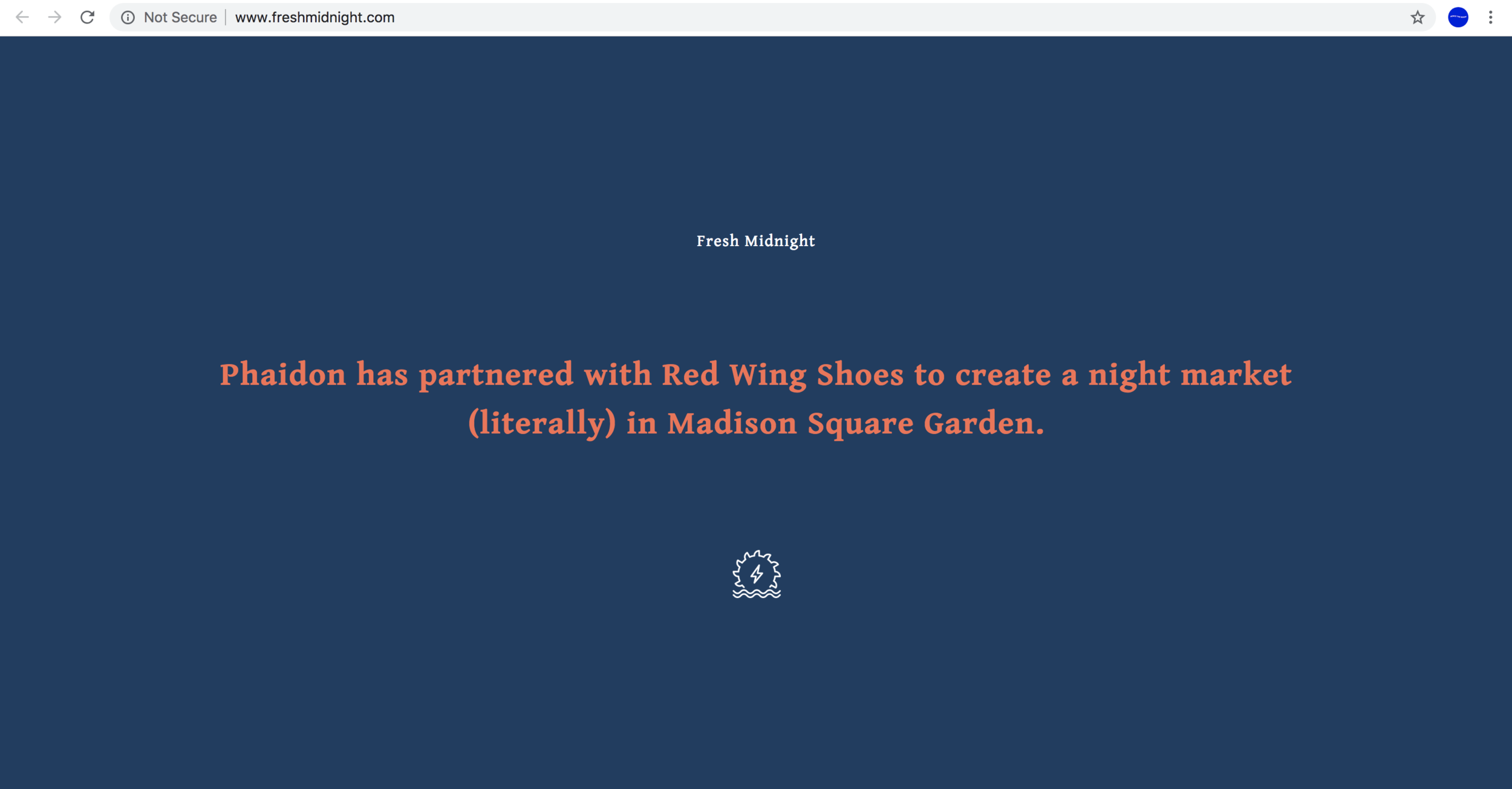Open the blue profile avatar
This screenshot has height=789, width=1512.
1458,18
